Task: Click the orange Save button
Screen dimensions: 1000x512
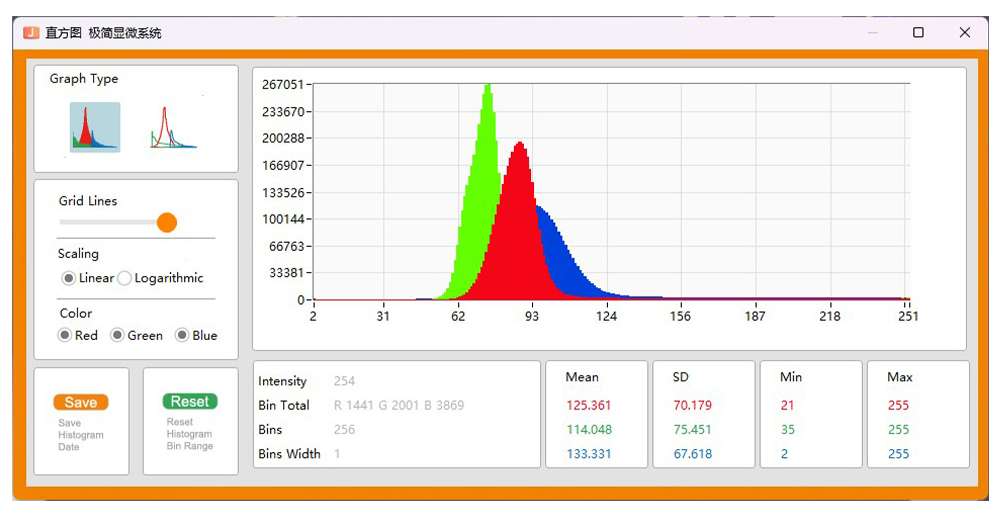Action: 81,402
